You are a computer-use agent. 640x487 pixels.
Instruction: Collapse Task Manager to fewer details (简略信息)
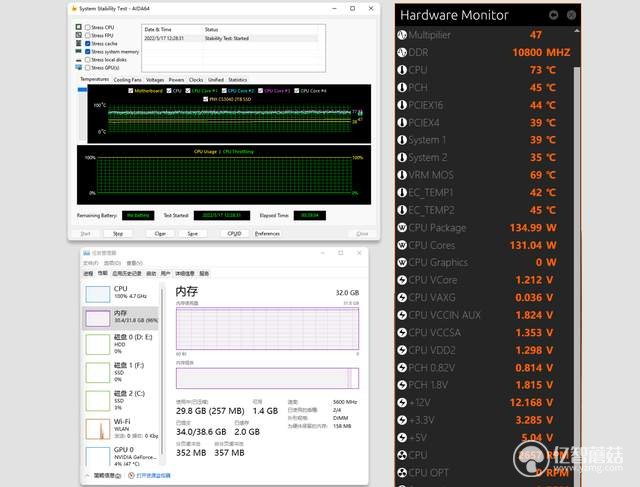[104, 476]
